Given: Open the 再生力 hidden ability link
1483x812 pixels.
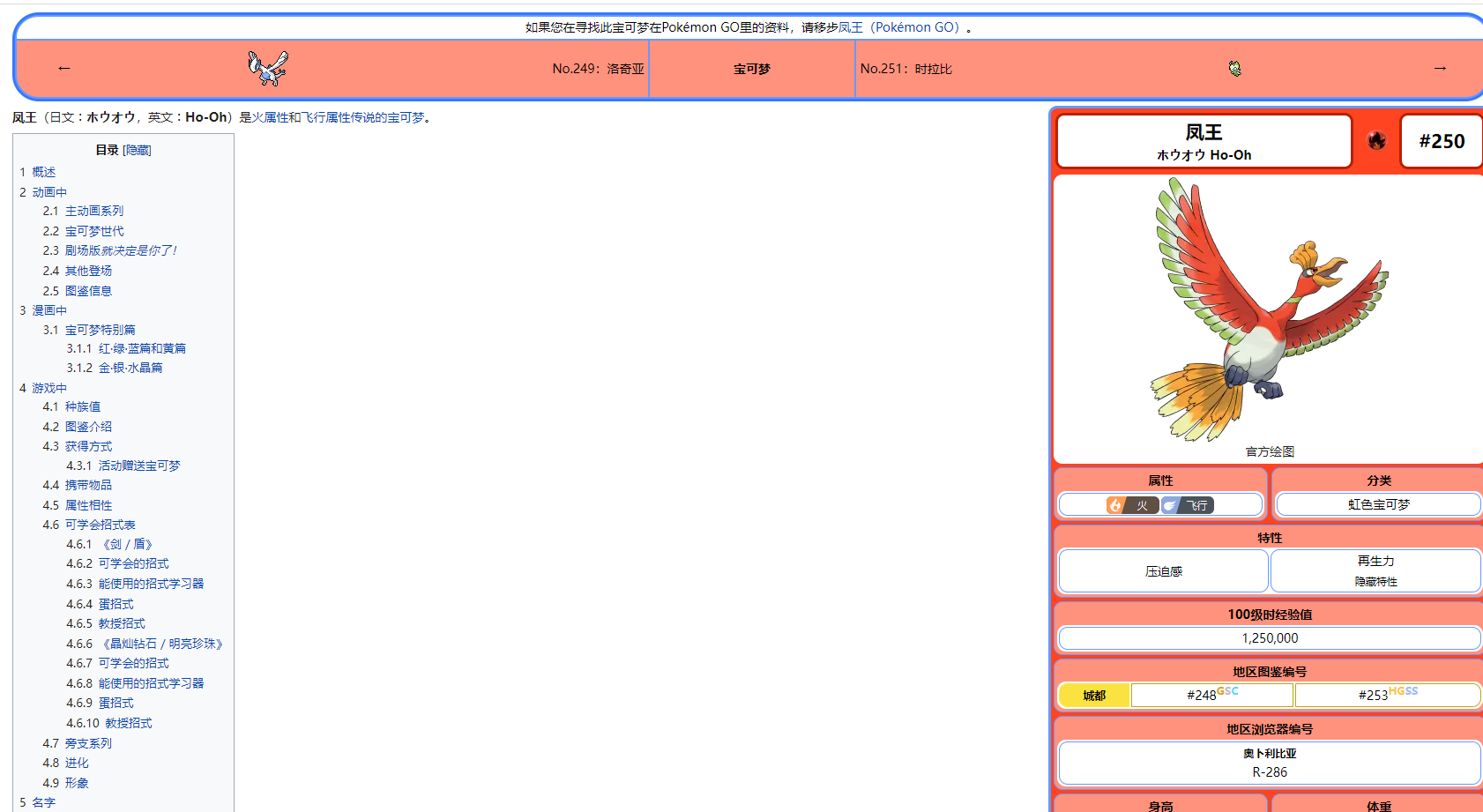Looking at the screenshot, I should (x=1375, y=561).
